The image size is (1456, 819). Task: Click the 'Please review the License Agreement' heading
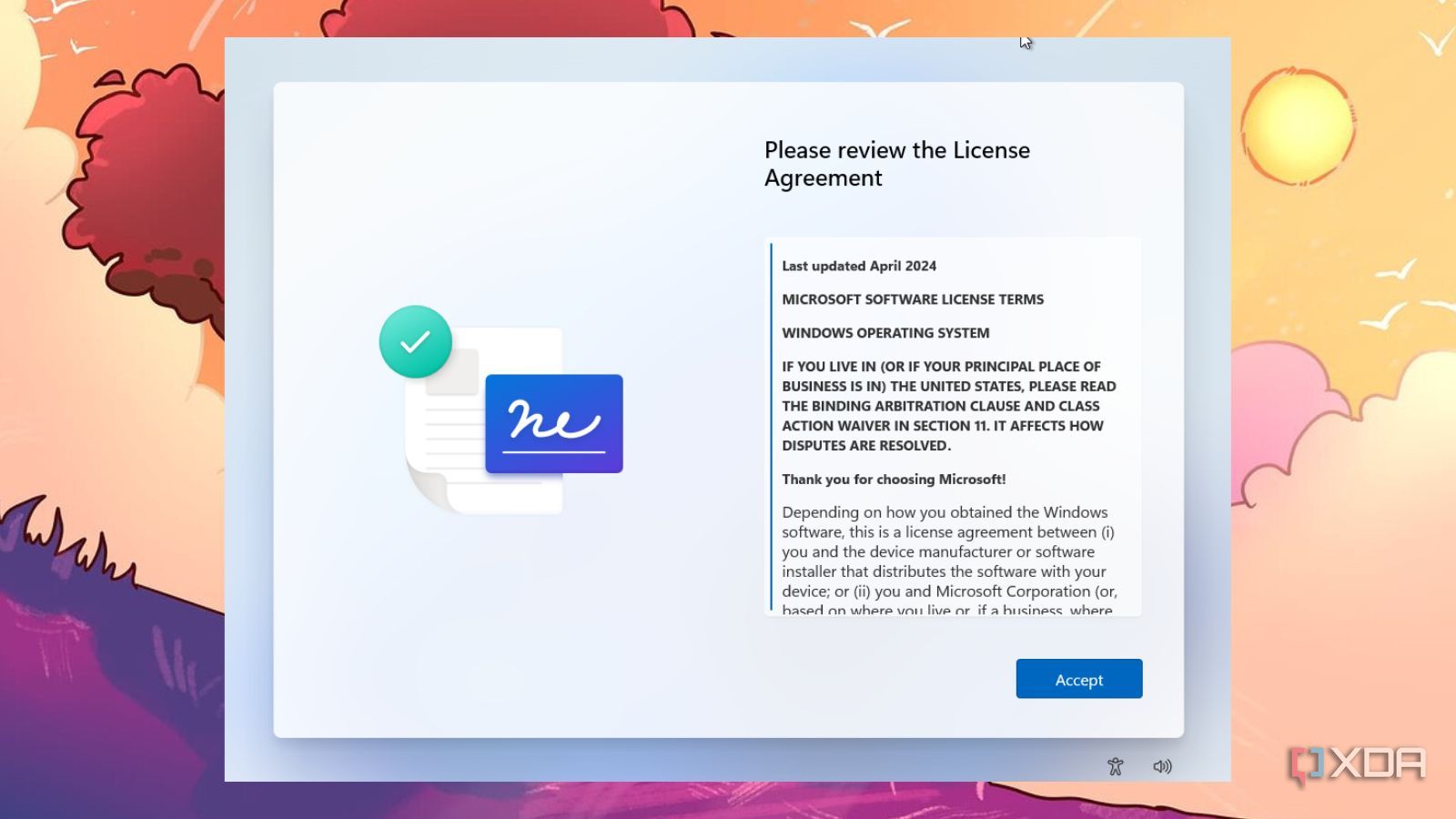(x=897, y=164)
